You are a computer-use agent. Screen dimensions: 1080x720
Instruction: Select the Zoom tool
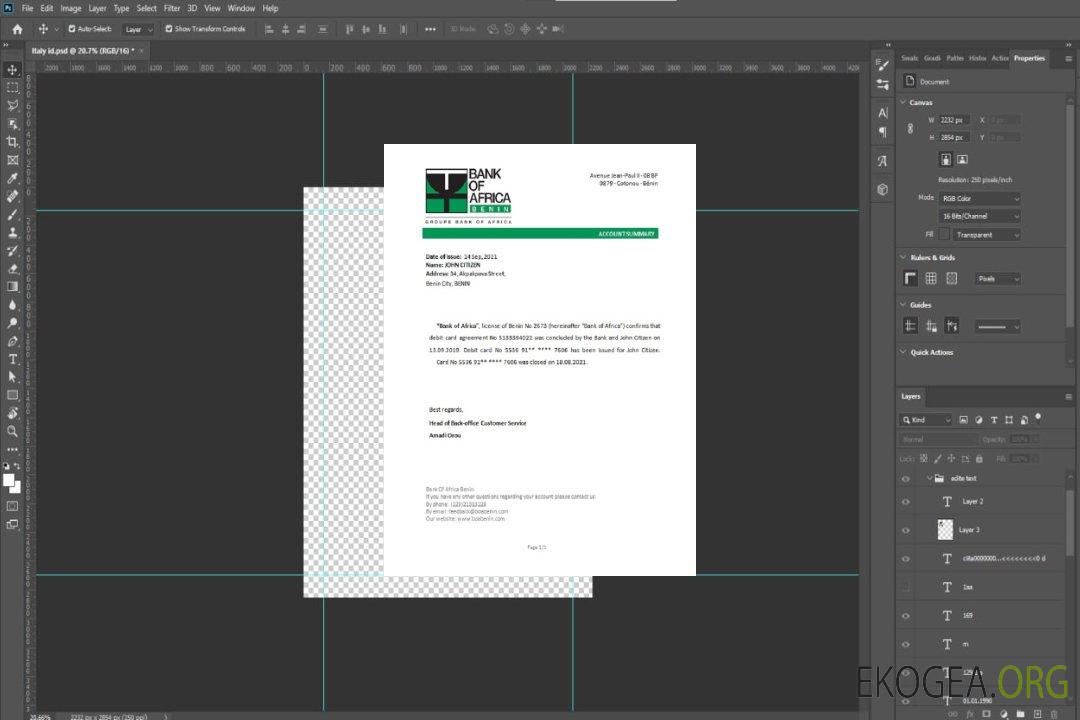tap(12, 431)
